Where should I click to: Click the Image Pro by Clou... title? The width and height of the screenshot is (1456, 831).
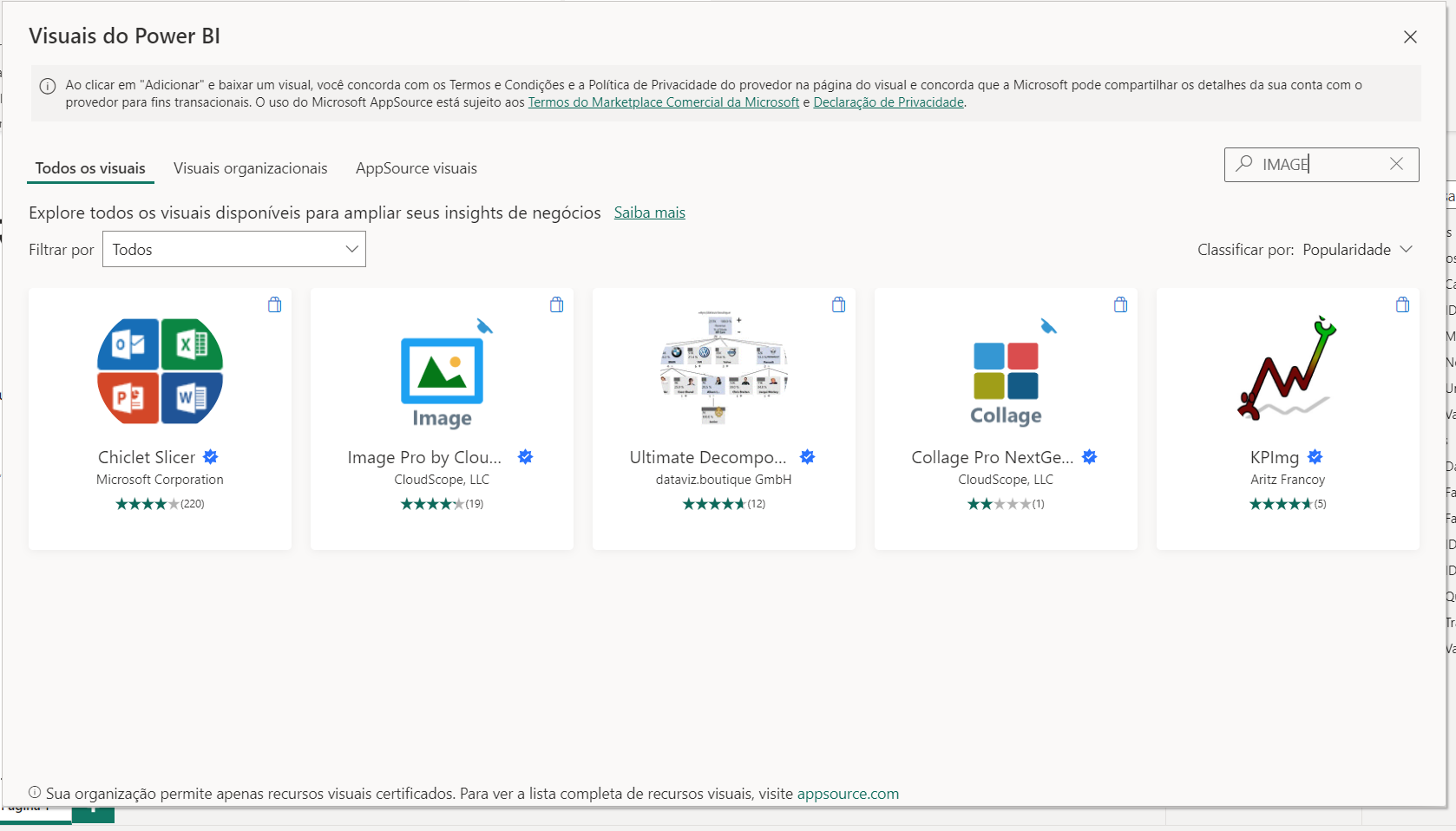point(424,457)
